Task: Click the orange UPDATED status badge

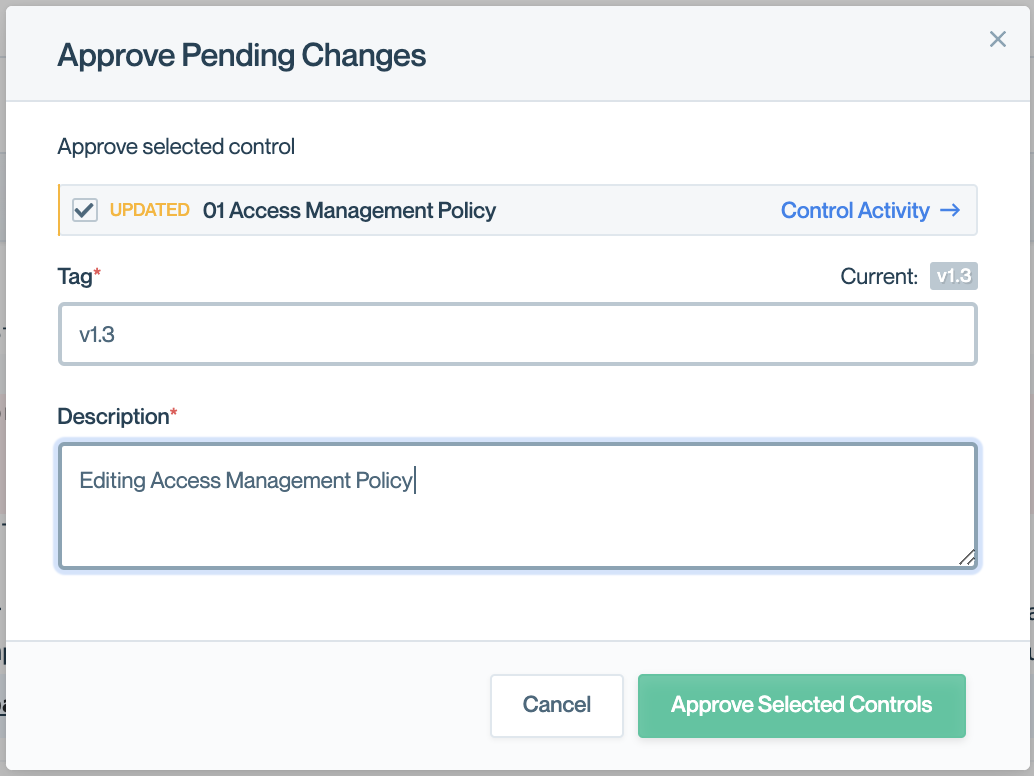Action: point(150,210)
